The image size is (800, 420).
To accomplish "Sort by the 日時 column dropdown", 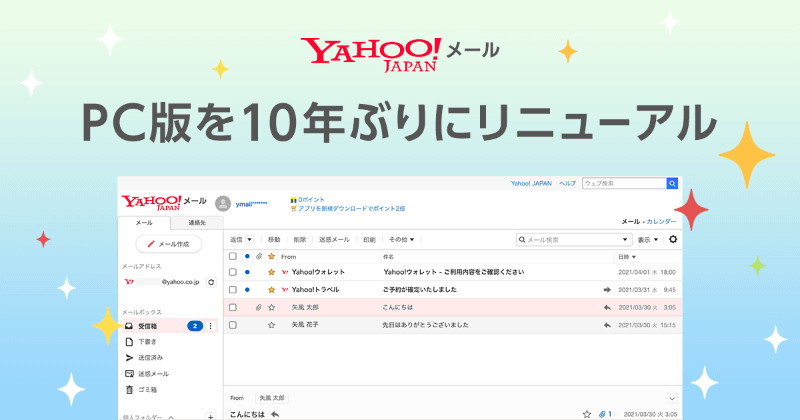I will (627, 257).
